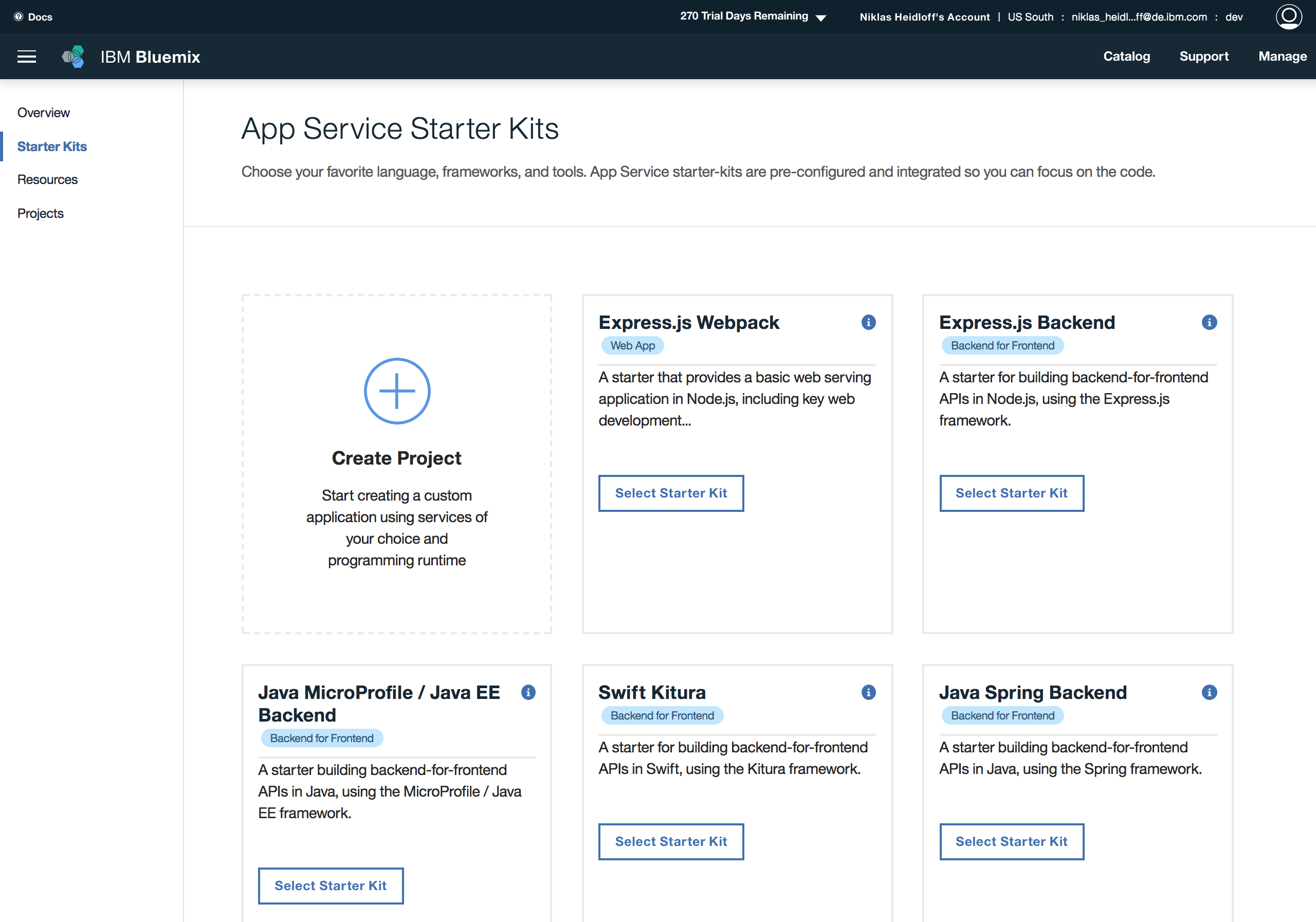Click Niklas Heidloff's Account link
1316x922 pixels.
924,16
